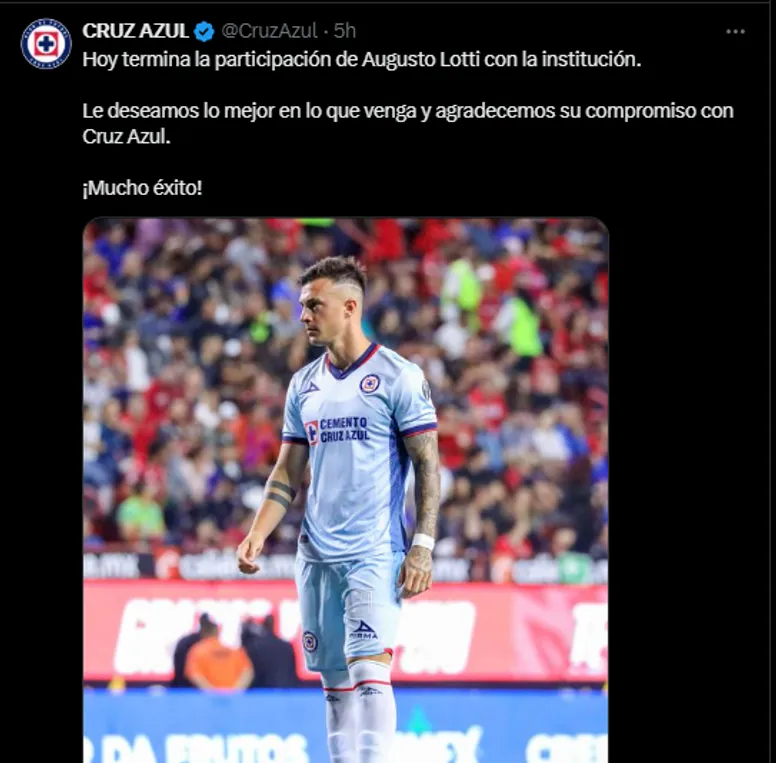776x763 pixels.
Task: Click the Pirma logo on the jersey chest
Action: (310, 388)
